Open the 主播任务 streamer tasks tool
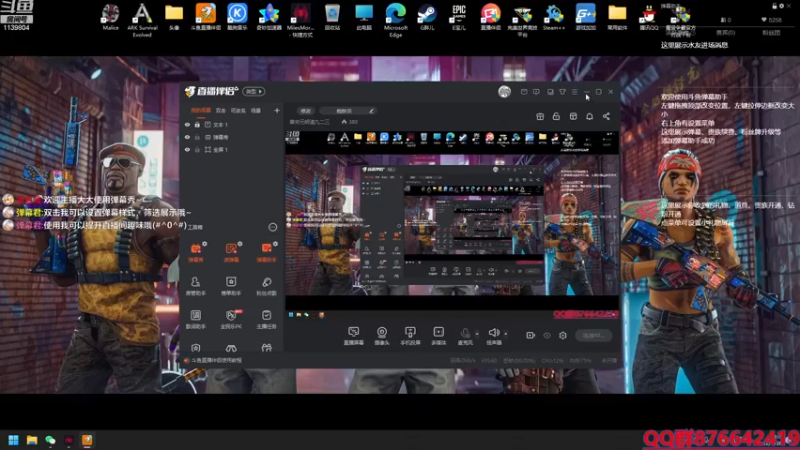Viewport: 800px width, 450px height. click(x=266, y=319)
